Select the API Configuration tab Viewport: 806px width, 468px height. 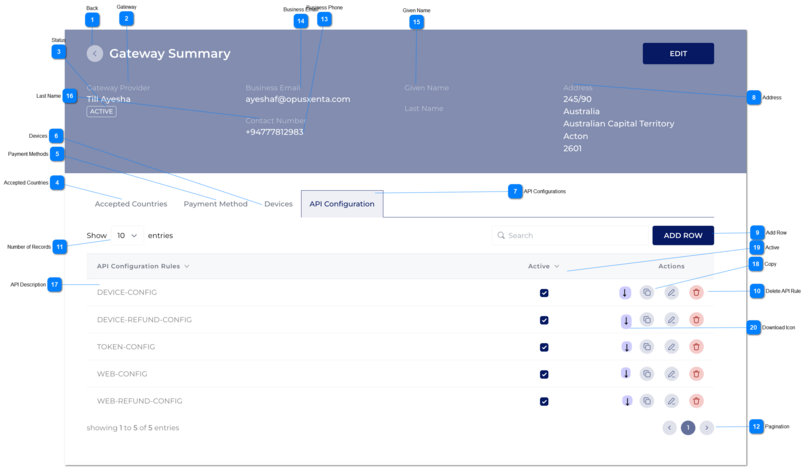point(342,204)
